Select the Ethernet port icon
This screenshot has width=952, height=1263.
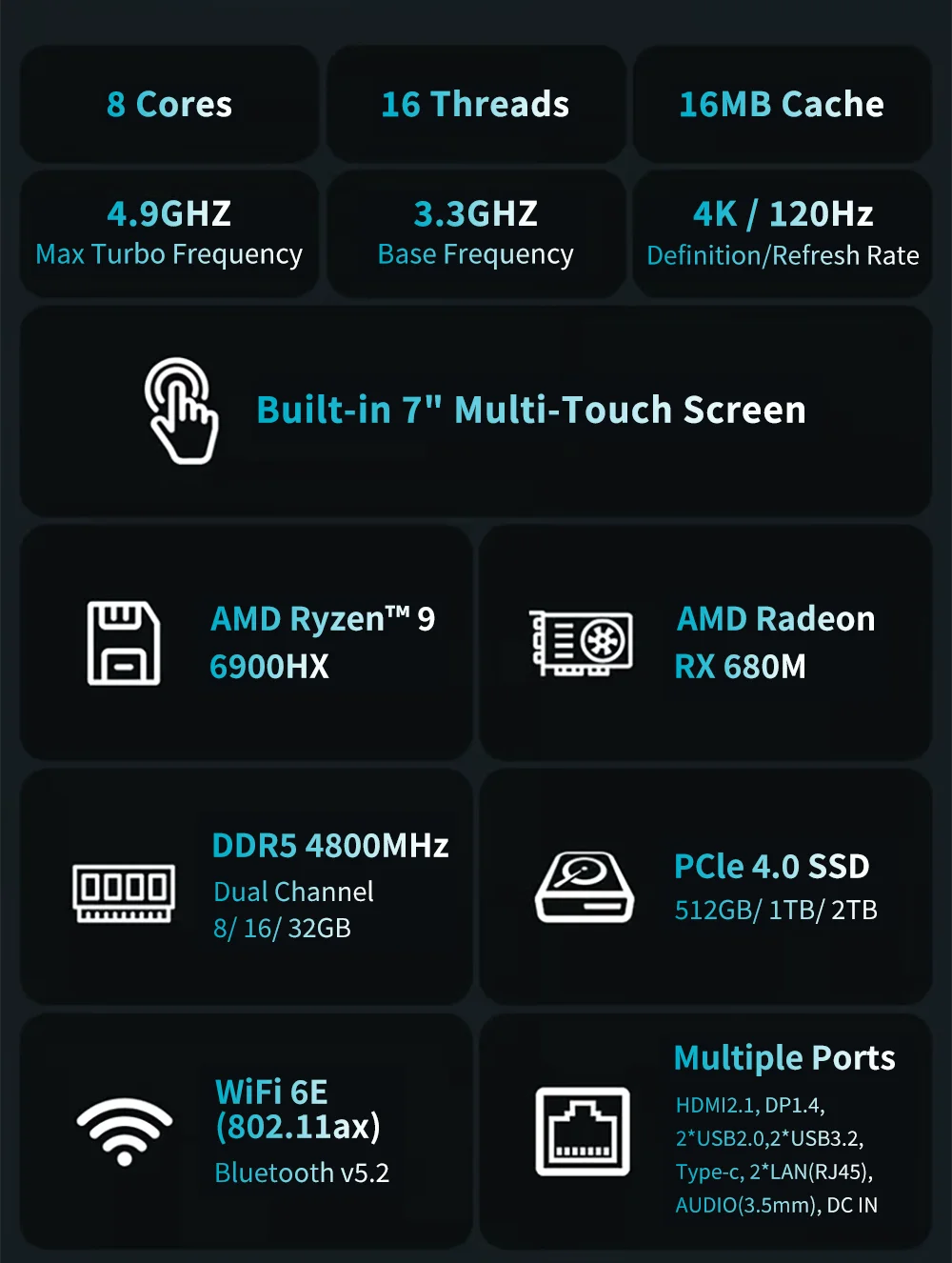coord(583,1132)
